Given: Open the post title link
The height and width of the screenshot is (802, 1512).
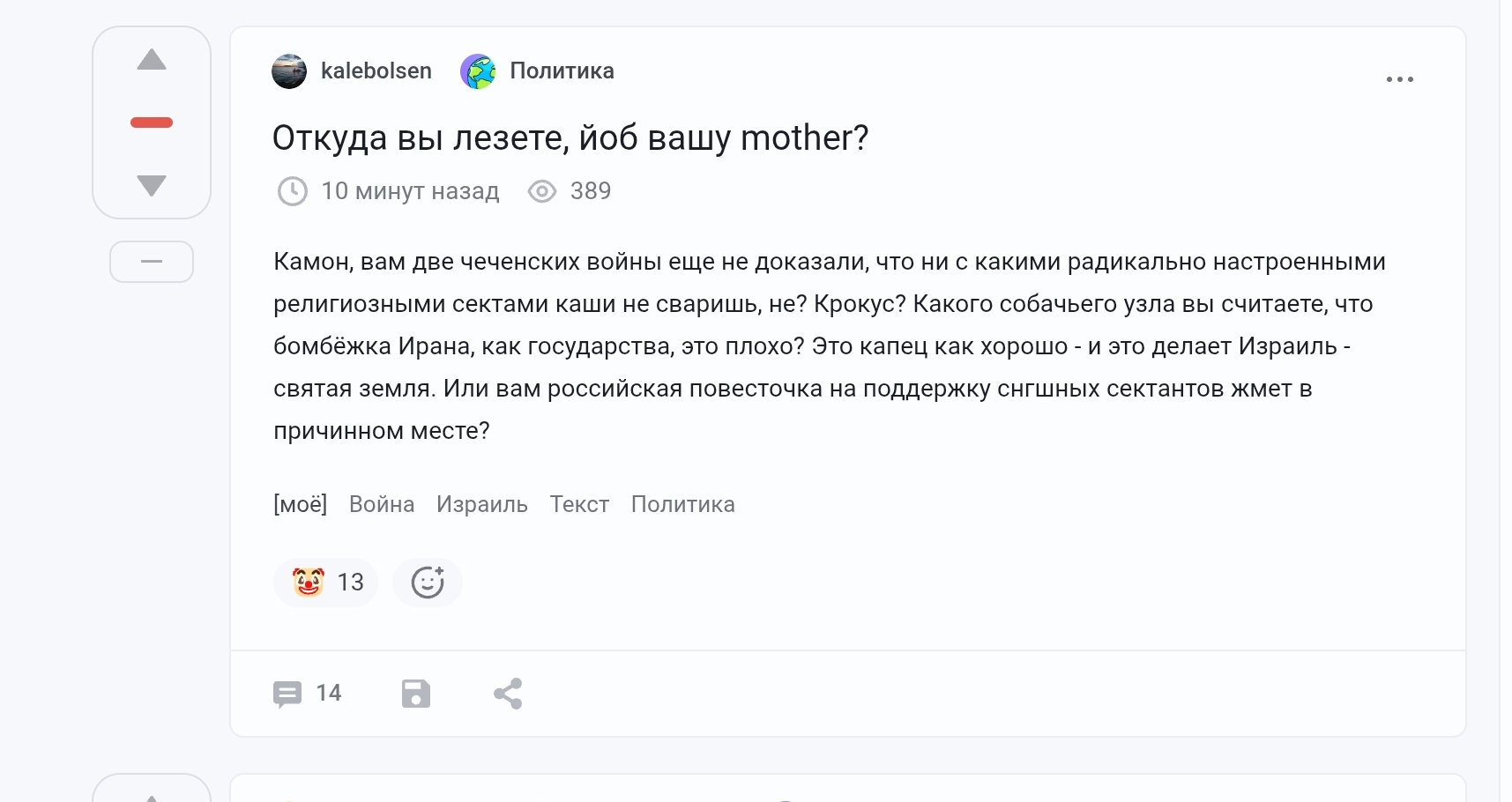Looking at the screenshot, I should 570,138.
